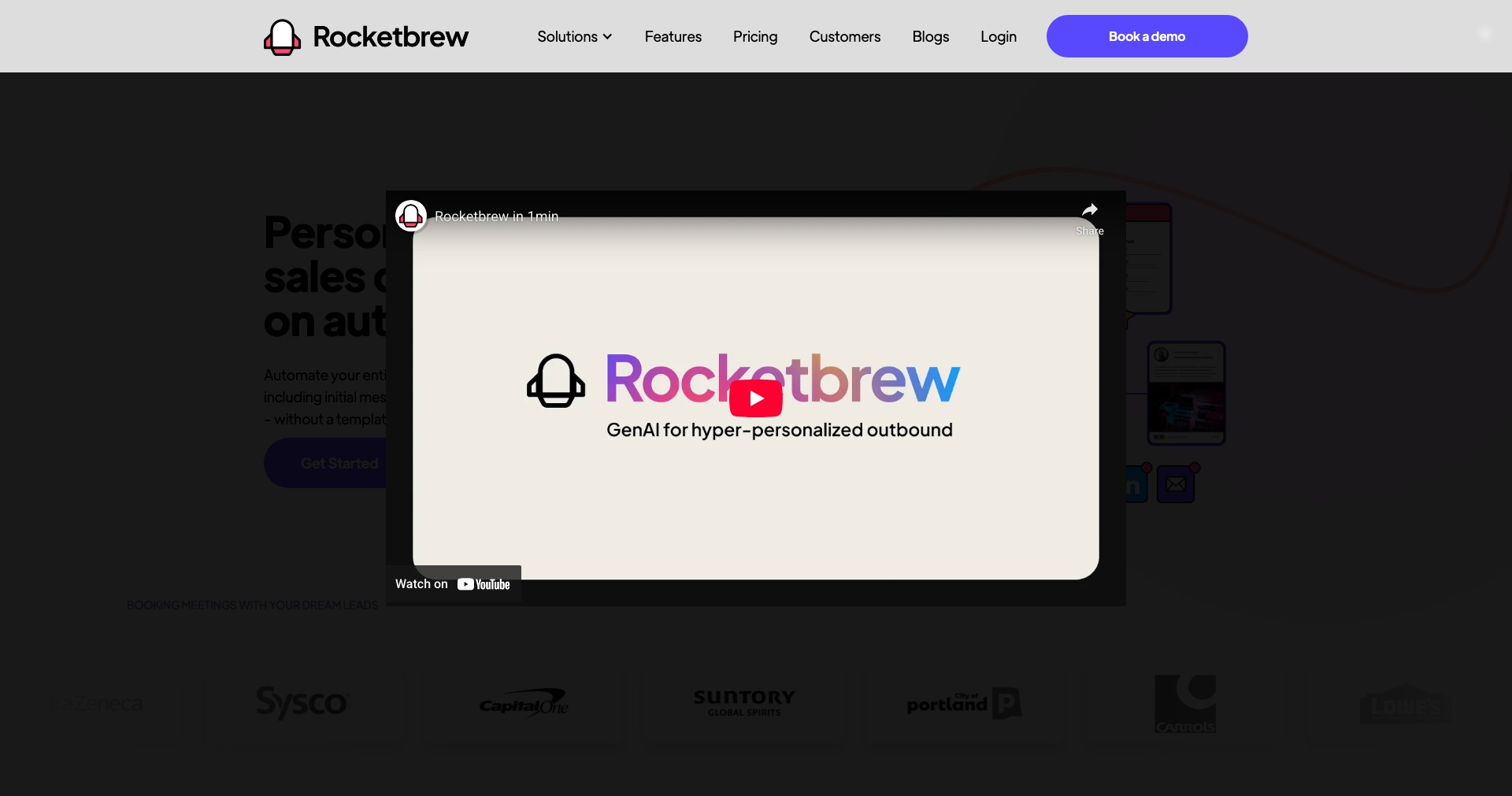The height and width of the screenshot is (796, 1512).
Task: Open the Customers page
Action: pyautogui.click(x=844, y=36)
